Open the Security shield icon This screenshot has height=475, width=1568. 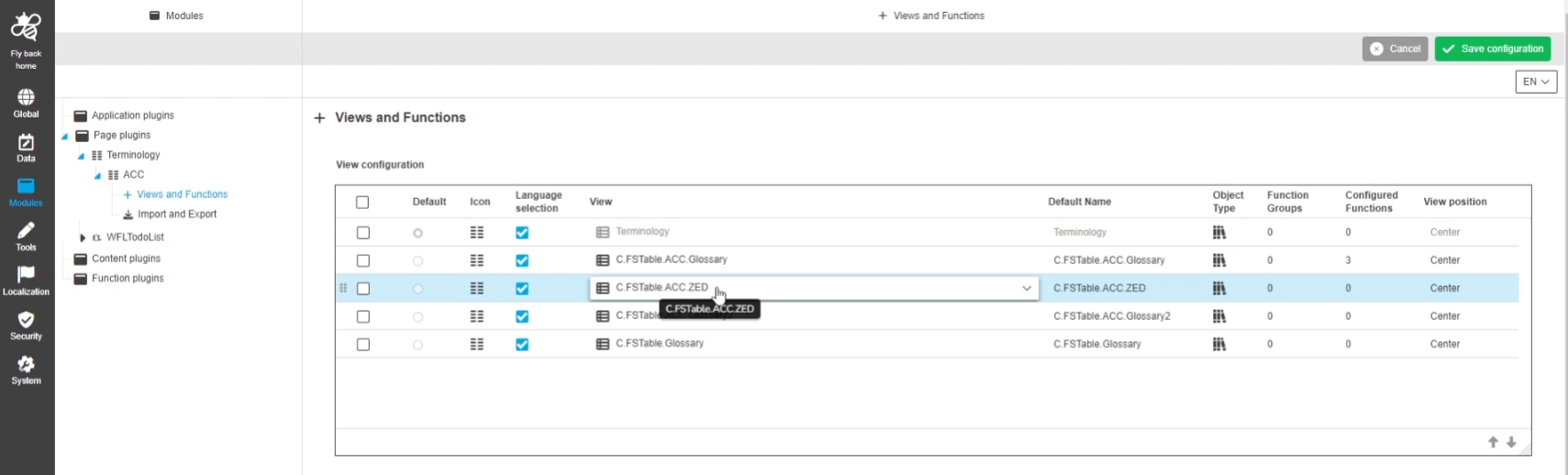pyautogui.click(x=26, y=320)
